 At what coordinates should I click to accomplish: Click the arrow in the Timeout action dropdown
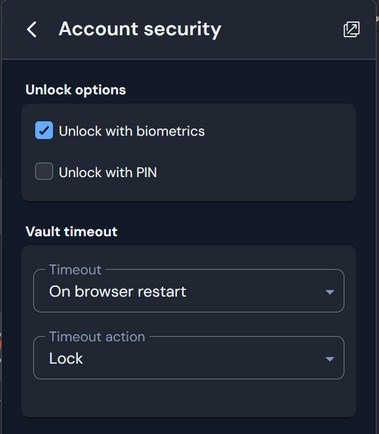pos(330,359)
